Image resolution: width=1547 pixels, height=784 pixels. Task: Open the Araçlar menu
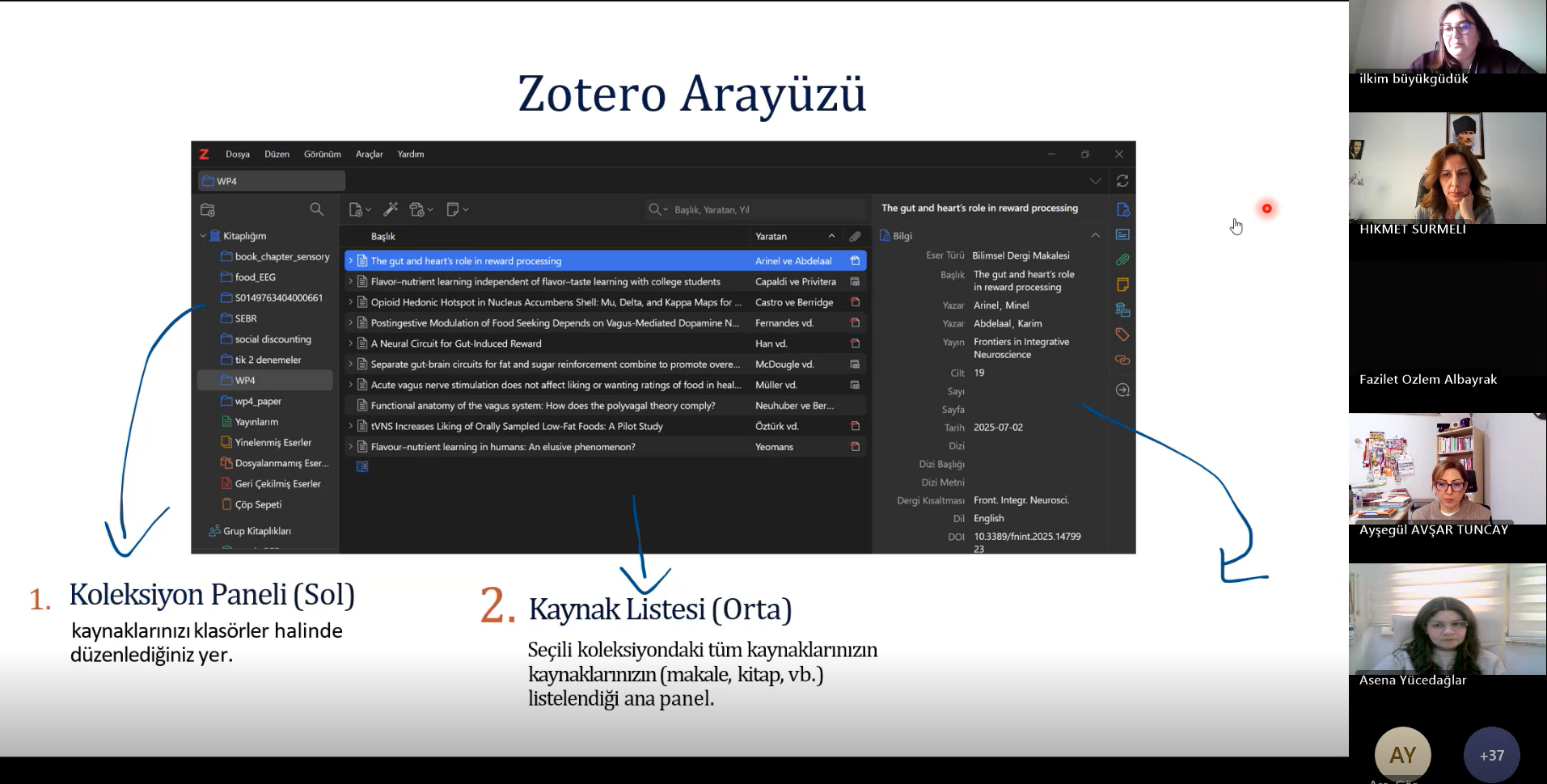(369, 154)
